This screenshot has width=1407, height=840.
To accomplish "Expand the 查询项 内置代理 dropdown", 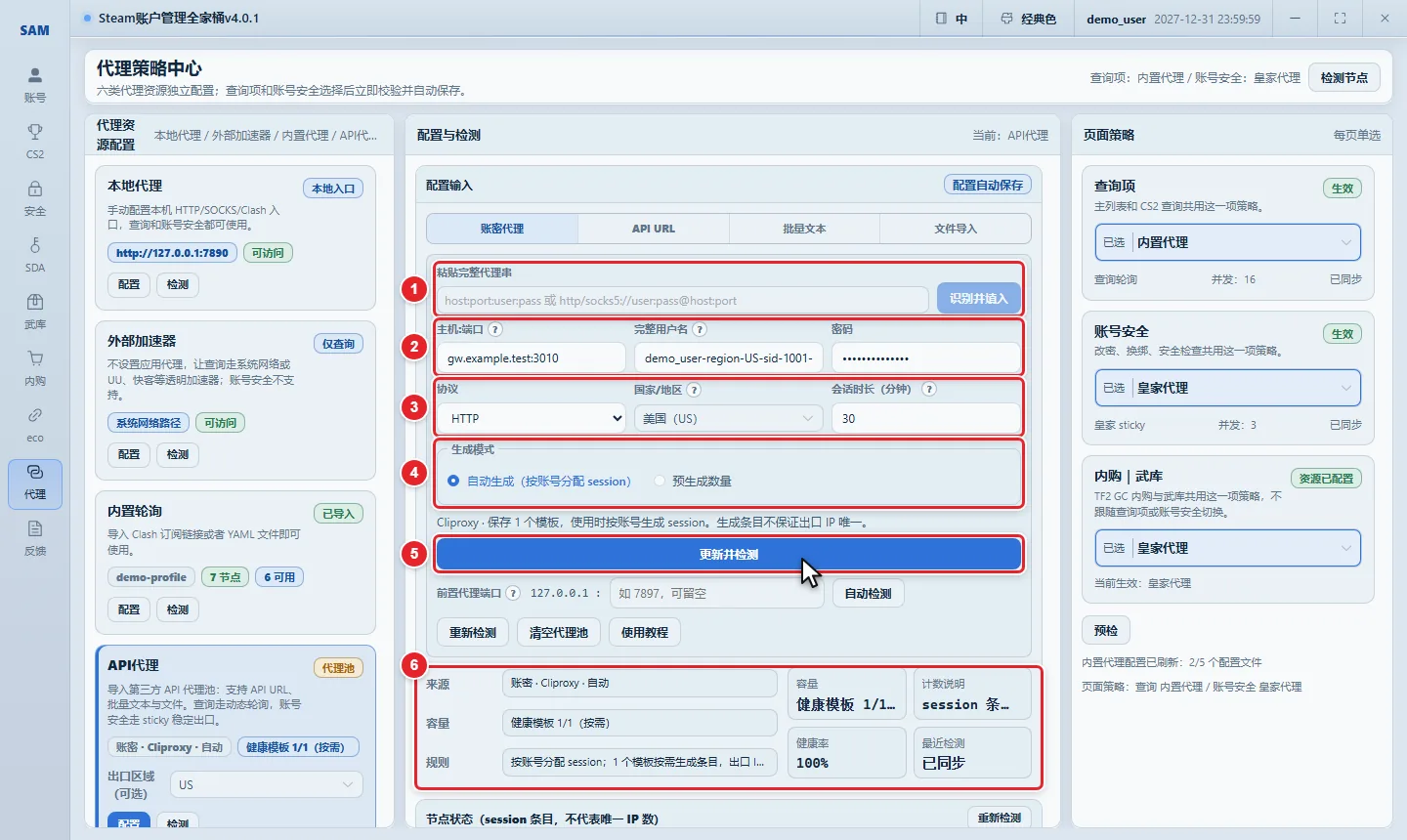I will (1227, 242).
